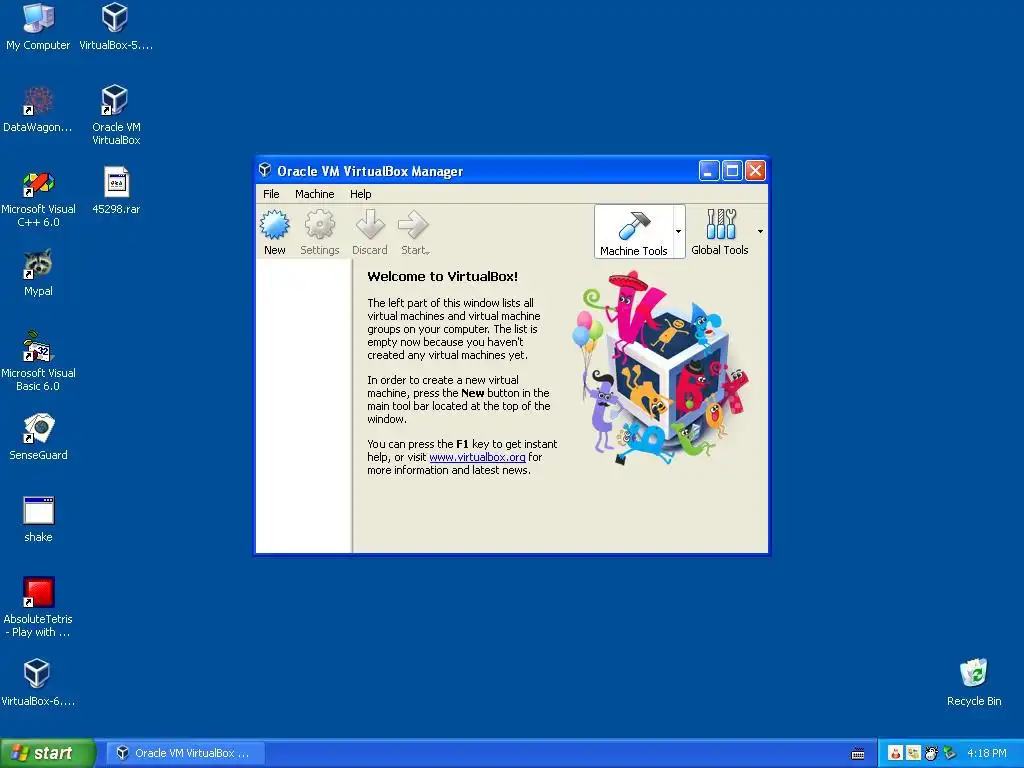Select the Oracle VM VirtualBox desktop shortcut
Screen dimensions: 1024x768
pos(116,114)
